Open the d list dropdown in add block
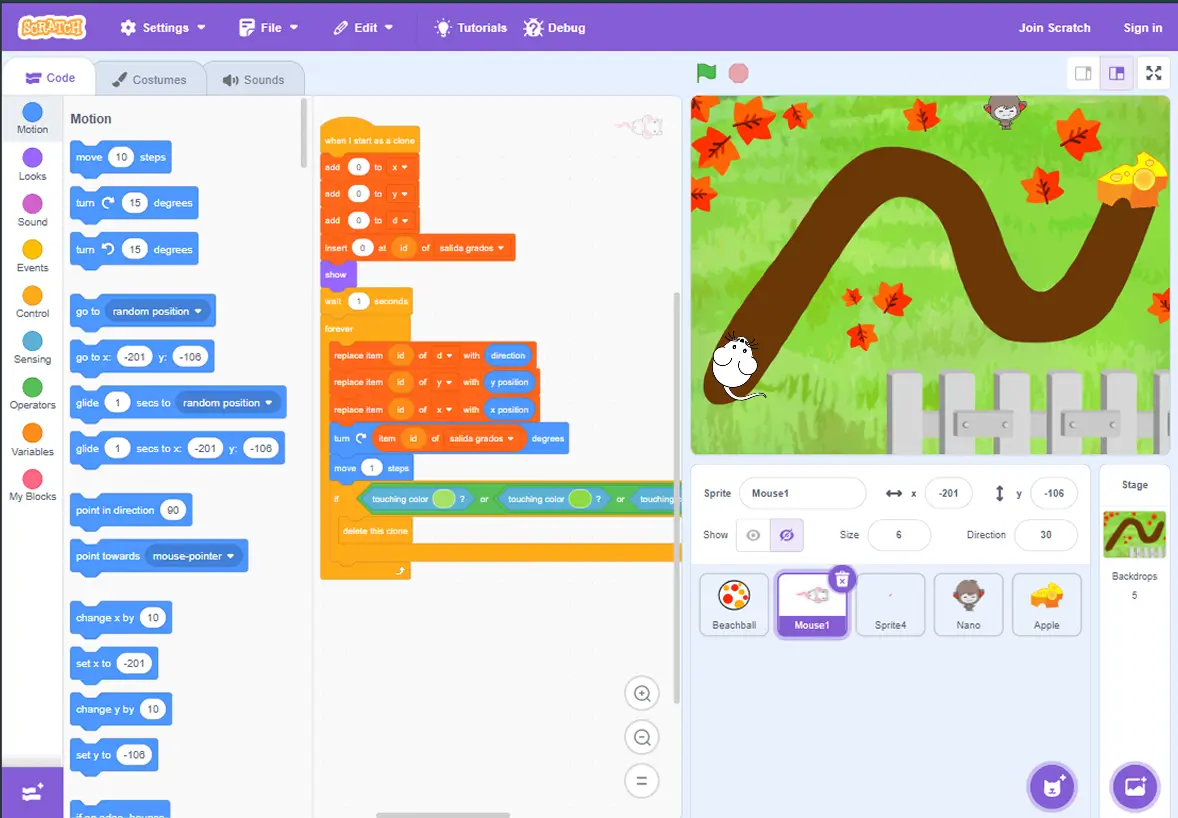The height and width of the screenshot is (818, 1178). click(399, 221)
